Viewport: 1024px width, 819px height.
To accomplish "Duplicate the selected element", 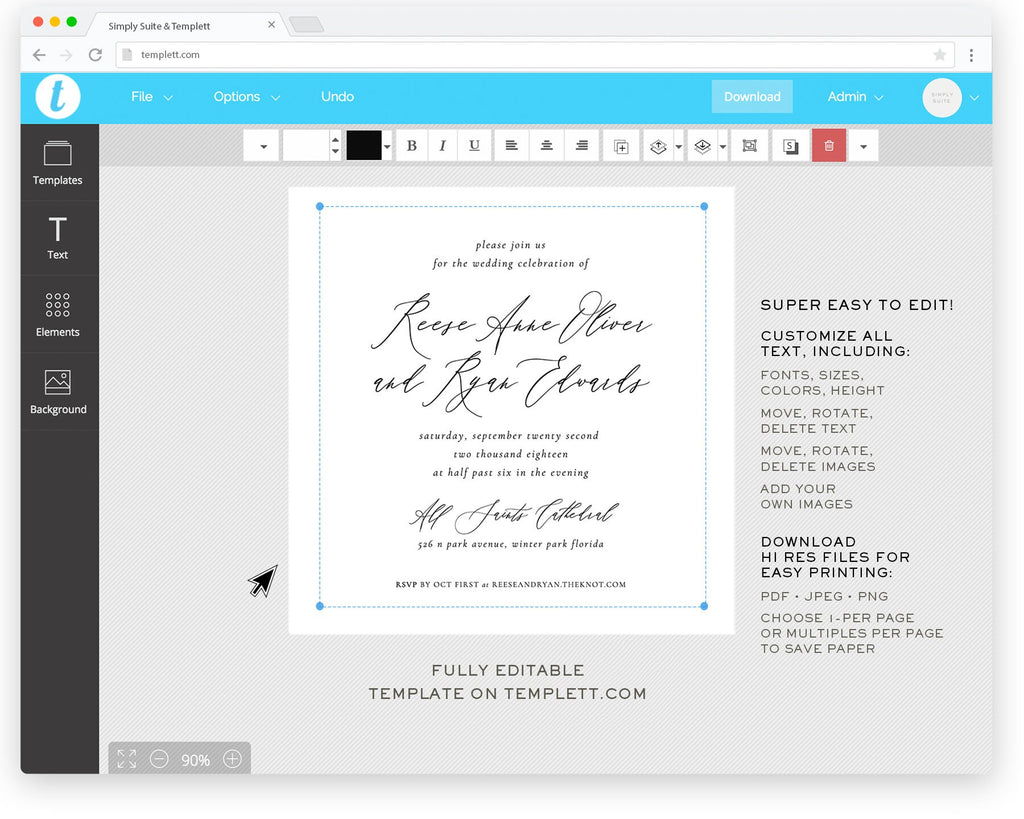I will pyautogui.click(x=621, y=146).
